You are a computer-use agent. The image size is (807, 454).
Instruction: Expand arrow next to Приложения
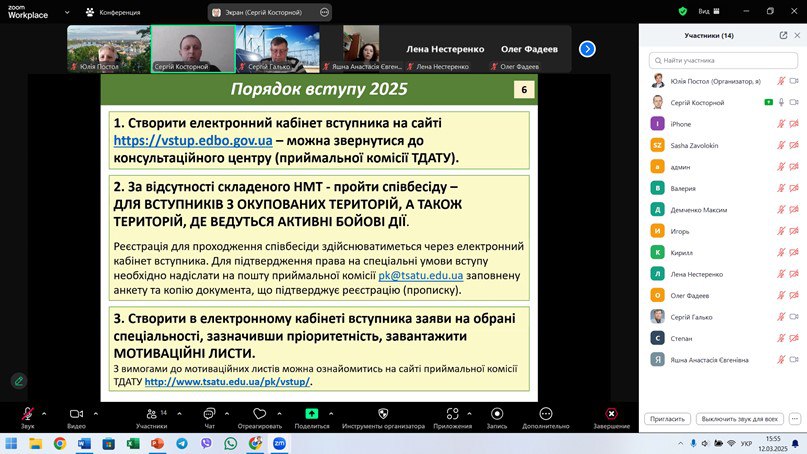tap(469, 413)
